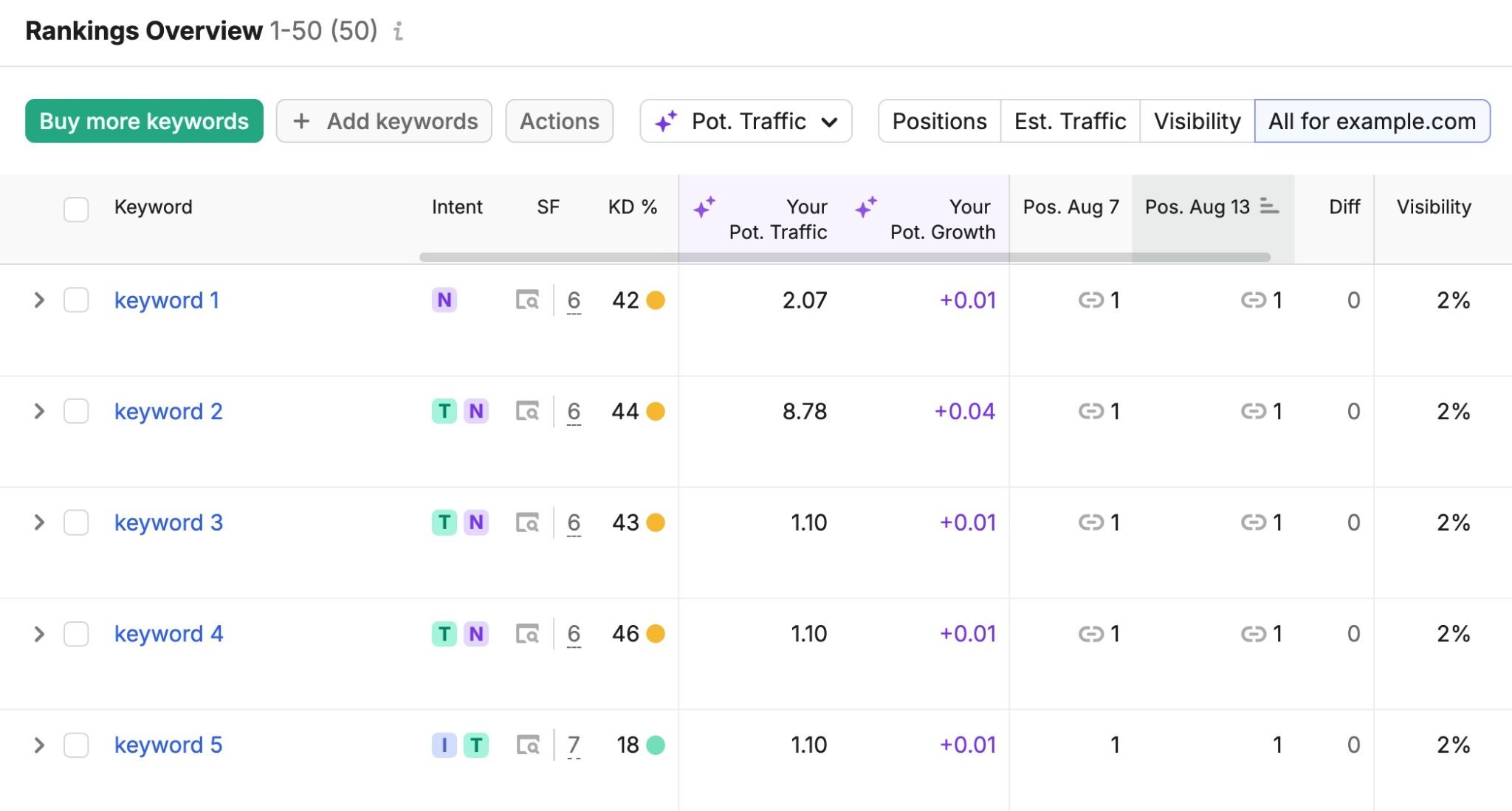Check the box for keyword 3
1512x811 pixels.
(x=76, y=522)
